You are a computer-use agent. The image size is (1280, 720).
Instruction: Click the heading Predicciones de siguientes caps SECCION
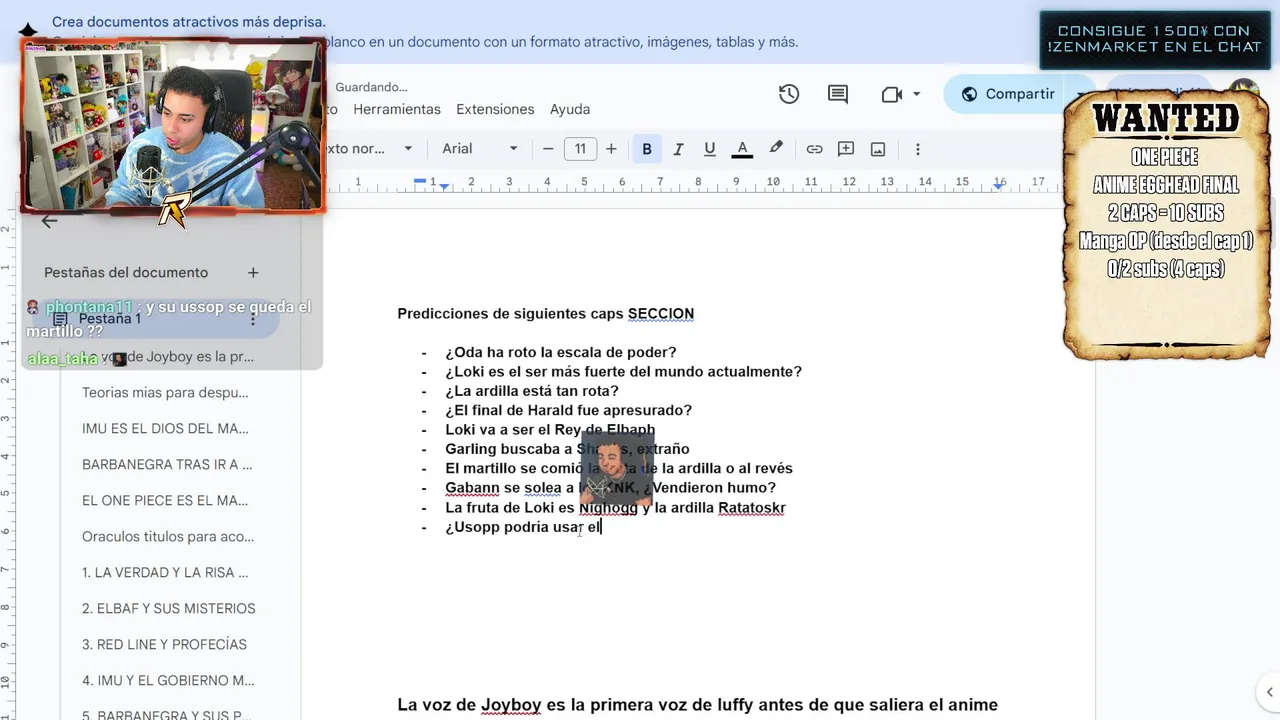(545, 313)
